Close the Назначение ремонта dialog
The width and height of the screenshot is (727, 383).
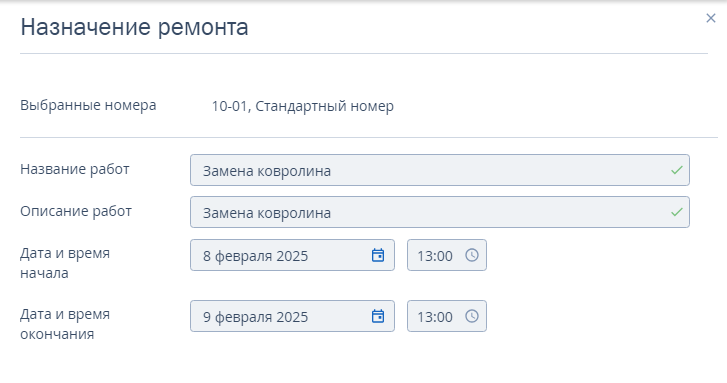[710, 18]
